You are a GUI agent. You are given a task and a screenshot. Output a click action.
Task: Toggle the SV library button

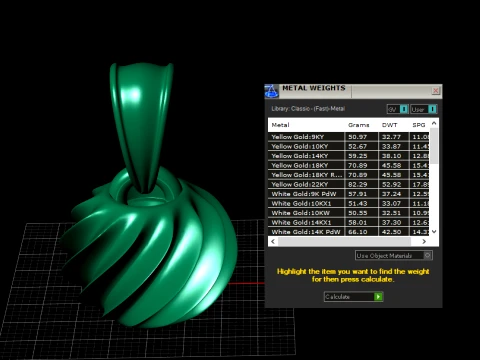pyautogui.click(x=397, y=109)
